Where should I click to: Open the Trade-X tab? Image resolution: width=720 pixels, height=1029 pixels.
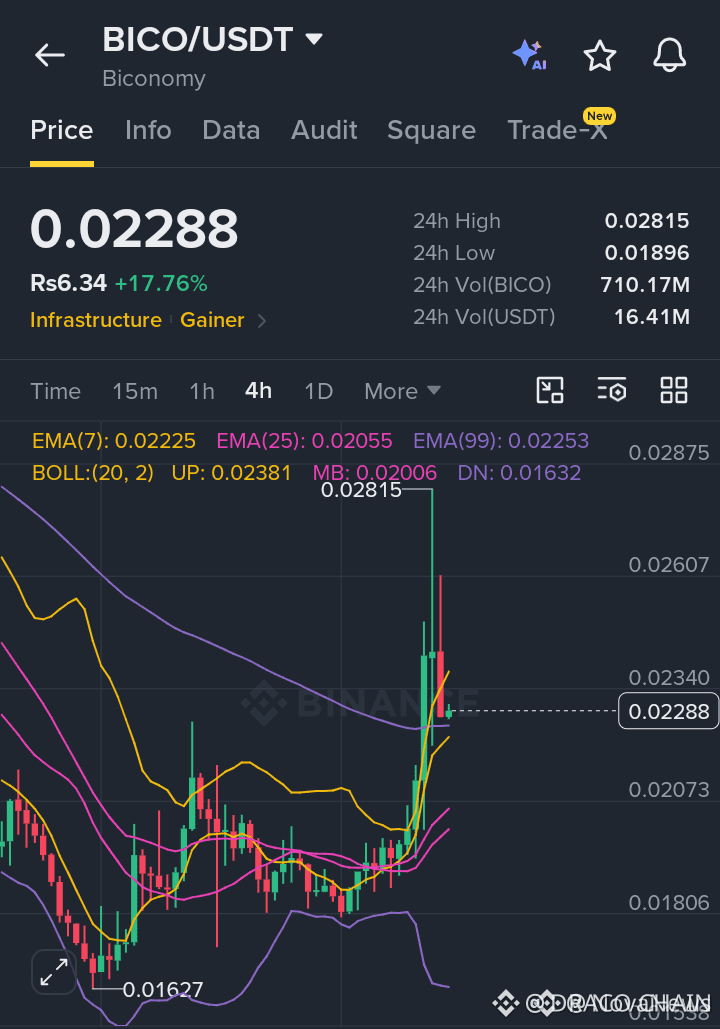pyautogui.click(x=557, y=130)
